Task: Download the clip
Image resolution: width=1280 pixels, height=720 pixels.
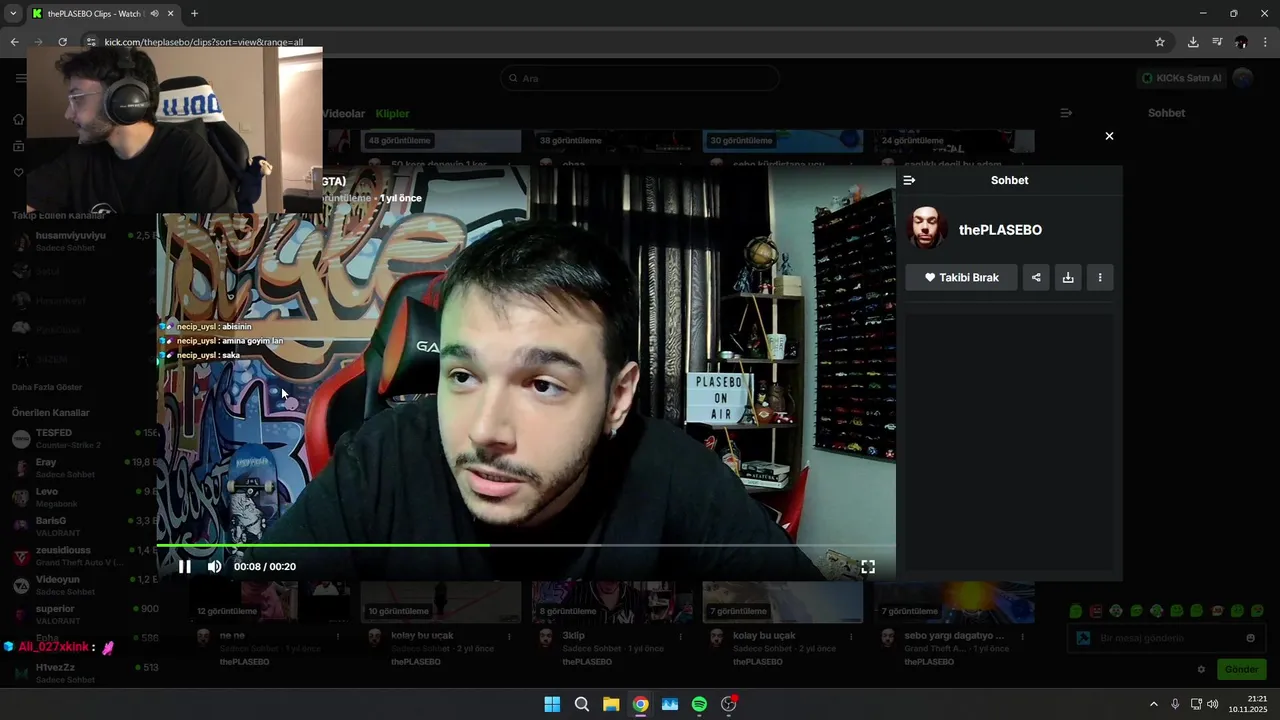Action: click(1068, 277)
